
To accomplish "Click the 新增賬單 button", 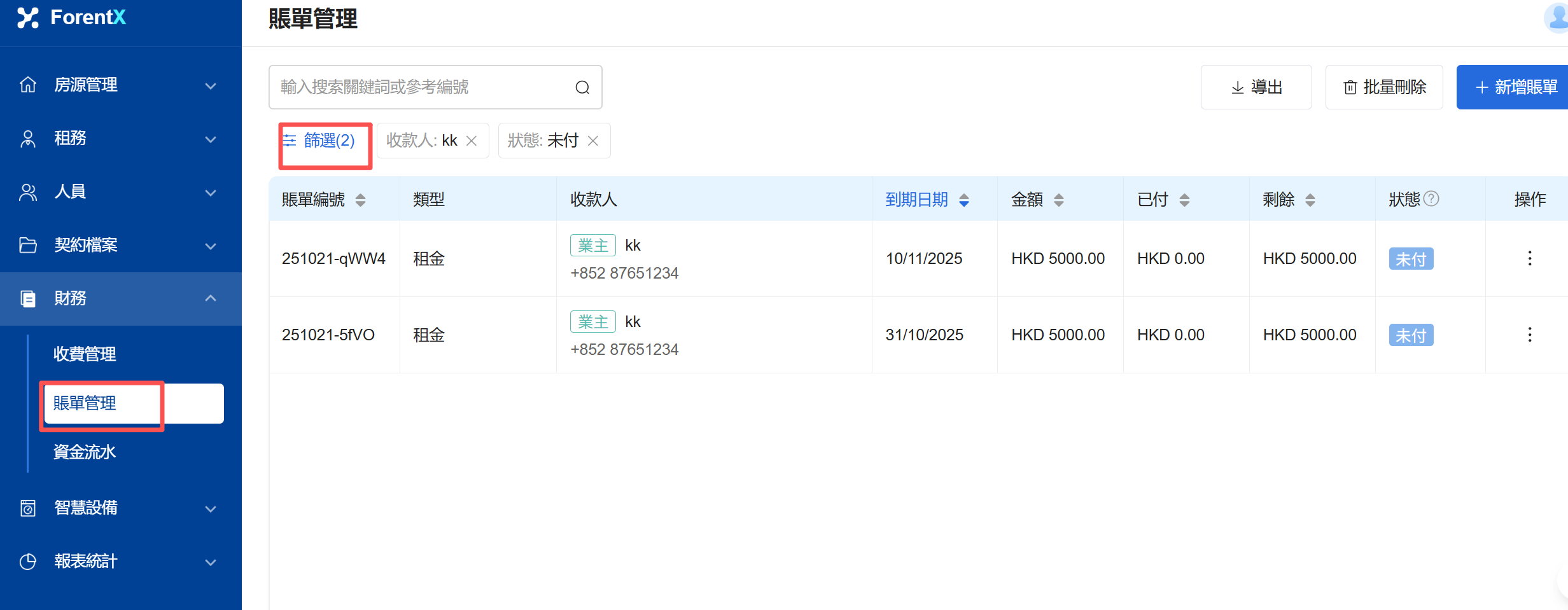I will point(1515,87).
